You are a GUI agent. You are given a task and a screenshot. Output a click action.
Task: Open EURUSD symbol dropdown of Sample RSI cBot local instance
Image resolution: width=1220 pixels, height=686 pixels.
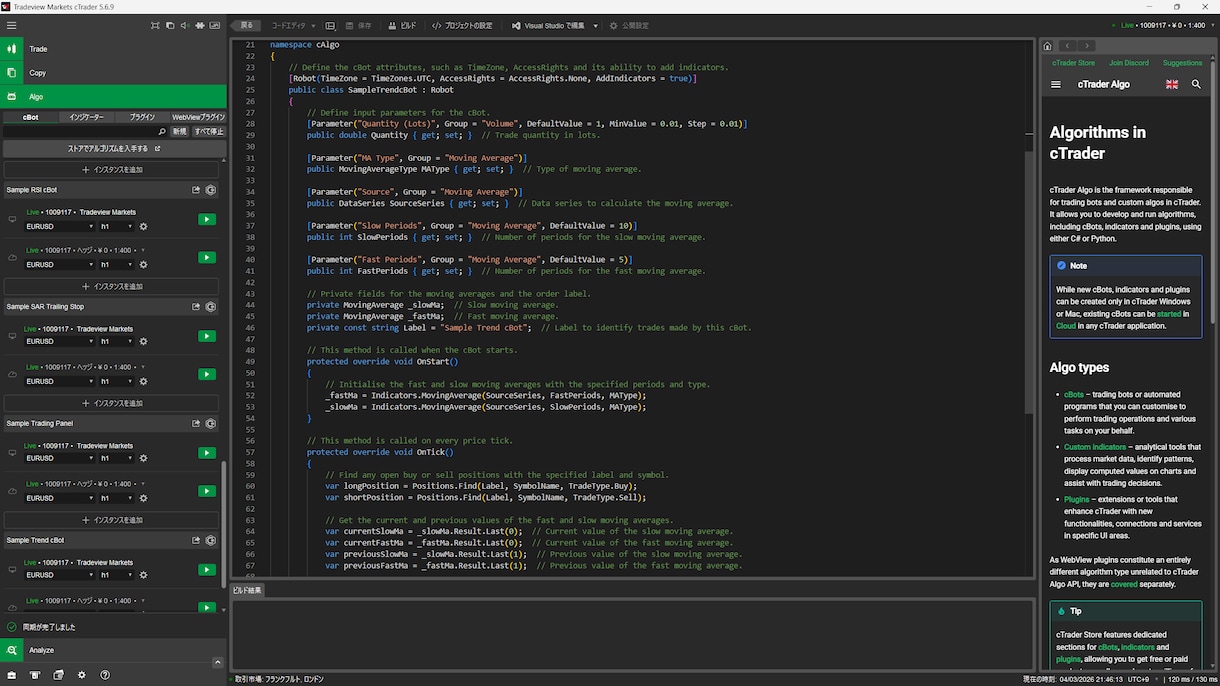click(60, 227)
